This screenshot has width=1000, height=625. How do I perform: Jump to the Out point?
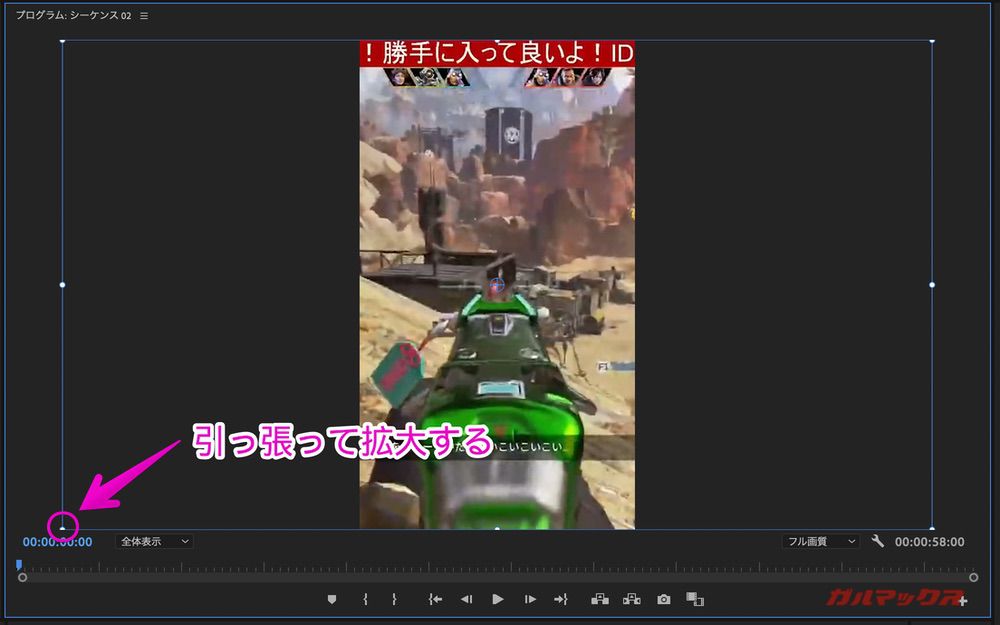[561, 599]
